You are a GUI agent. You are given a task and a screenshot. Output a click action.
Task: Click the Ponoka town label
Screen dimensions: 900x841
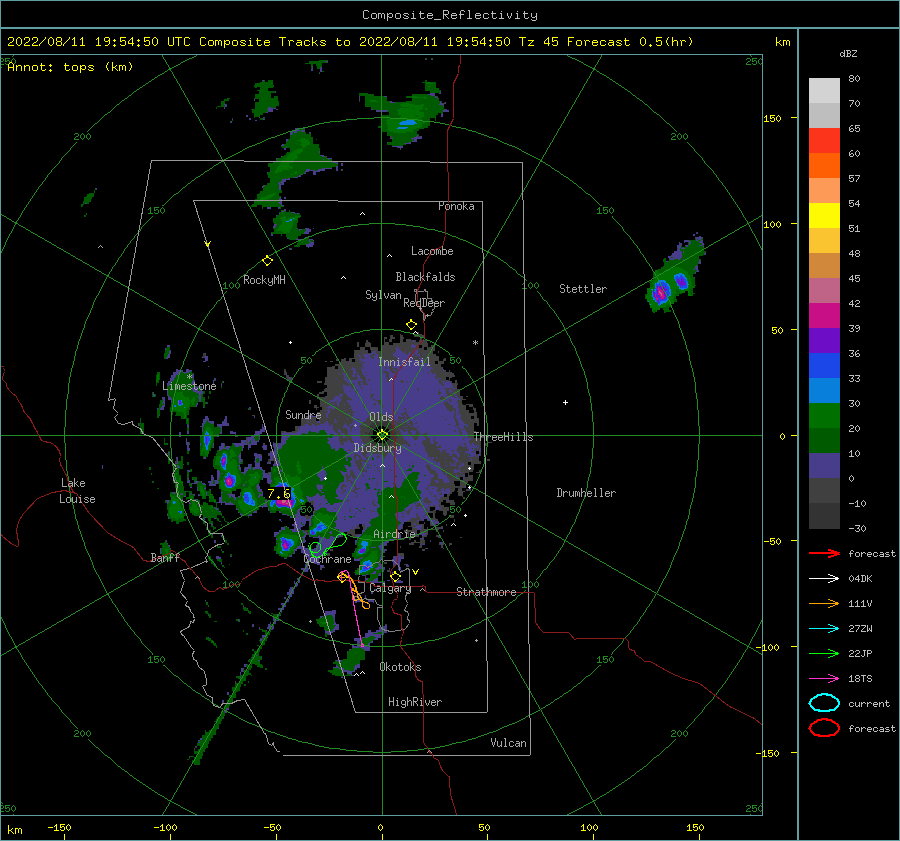(x=456, y=206)
